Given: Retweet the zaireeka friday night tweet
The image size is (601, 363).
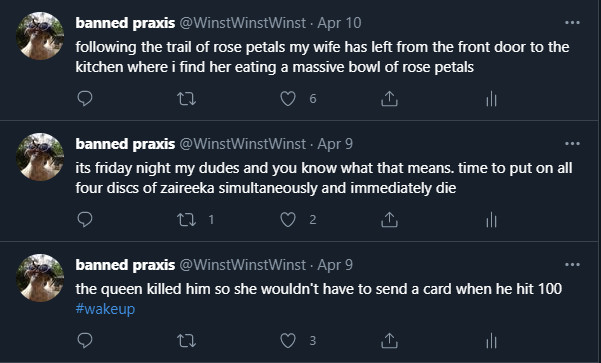Looking at the screenshot, I should (187, 220).
